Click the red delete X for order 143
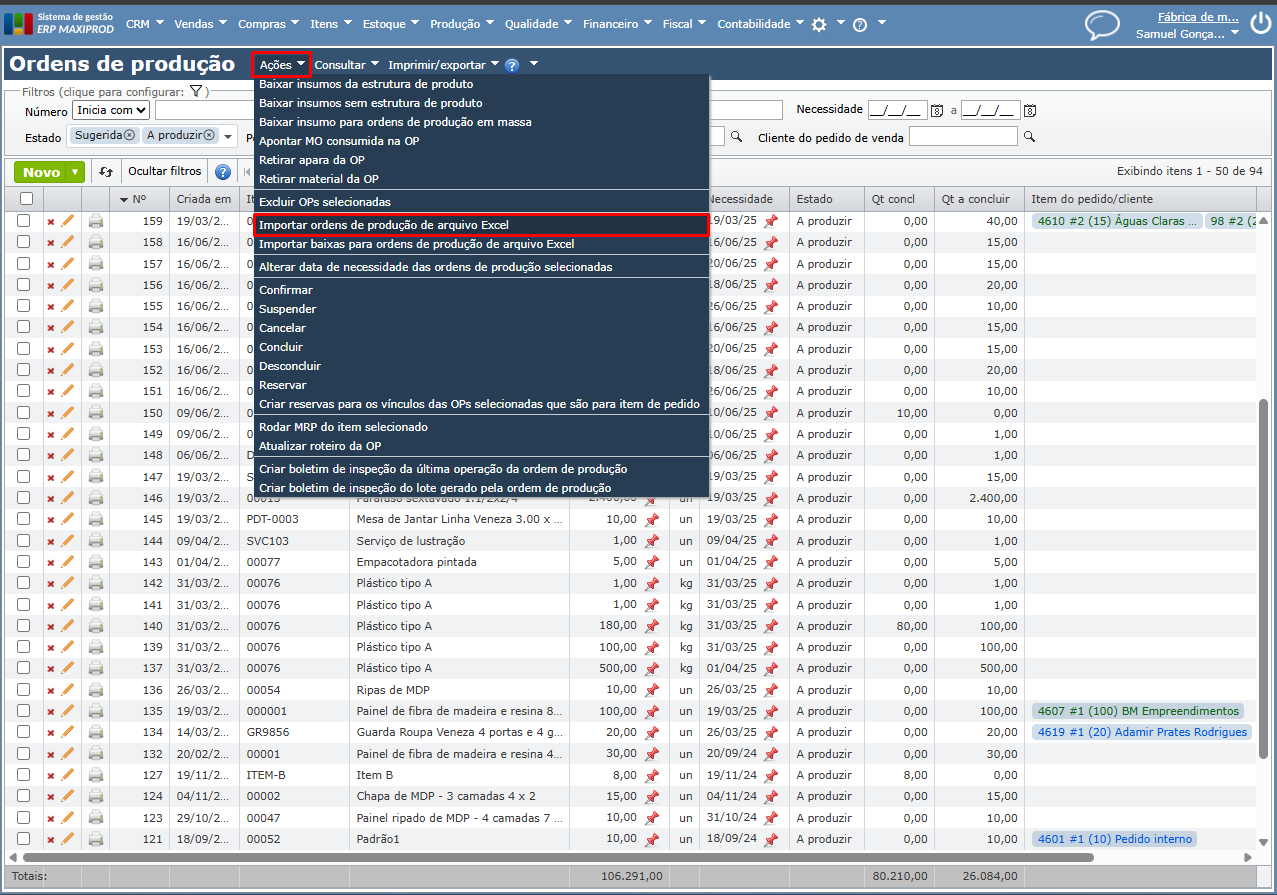Image resolution: width=1277 pixels, height=895 pixels. click(51, 562)
